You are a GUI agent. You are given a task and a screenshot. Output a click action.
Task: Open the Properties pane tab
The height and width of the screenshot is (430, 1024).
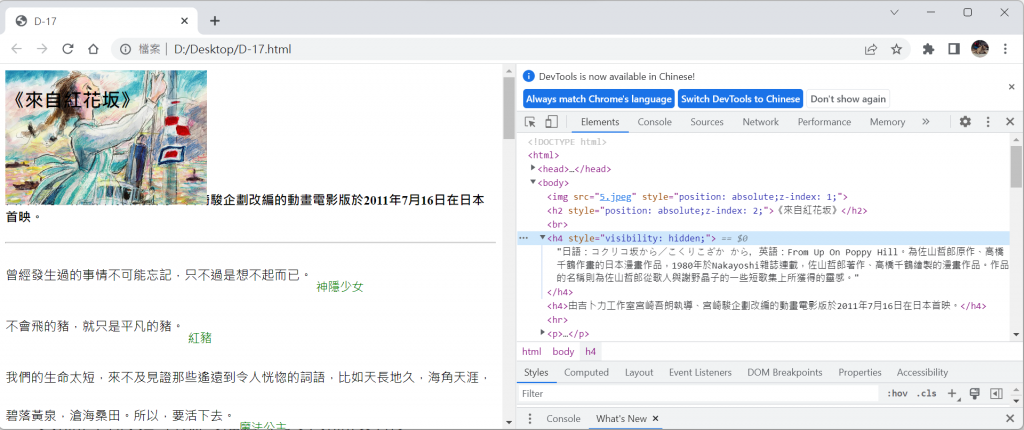coord(859,372)
